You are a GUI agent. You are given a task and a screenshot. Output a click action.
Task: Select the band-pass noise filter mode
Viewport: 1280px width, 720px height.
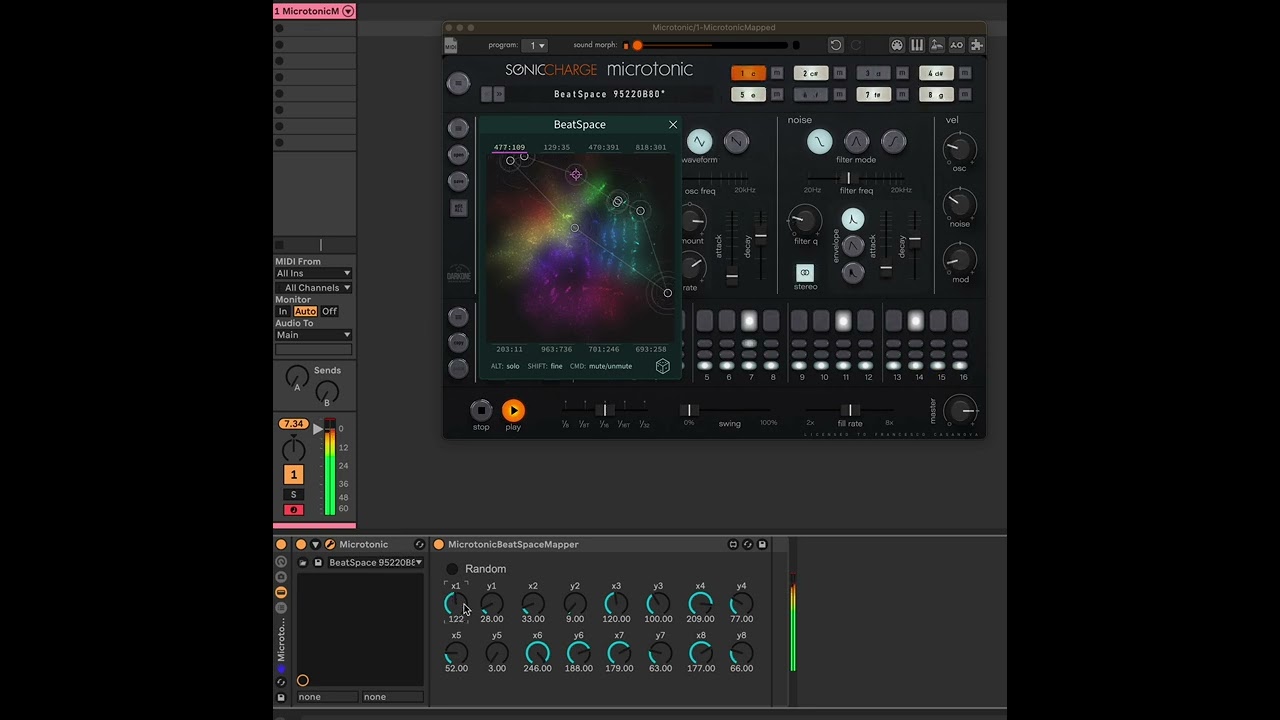point(857,142)
